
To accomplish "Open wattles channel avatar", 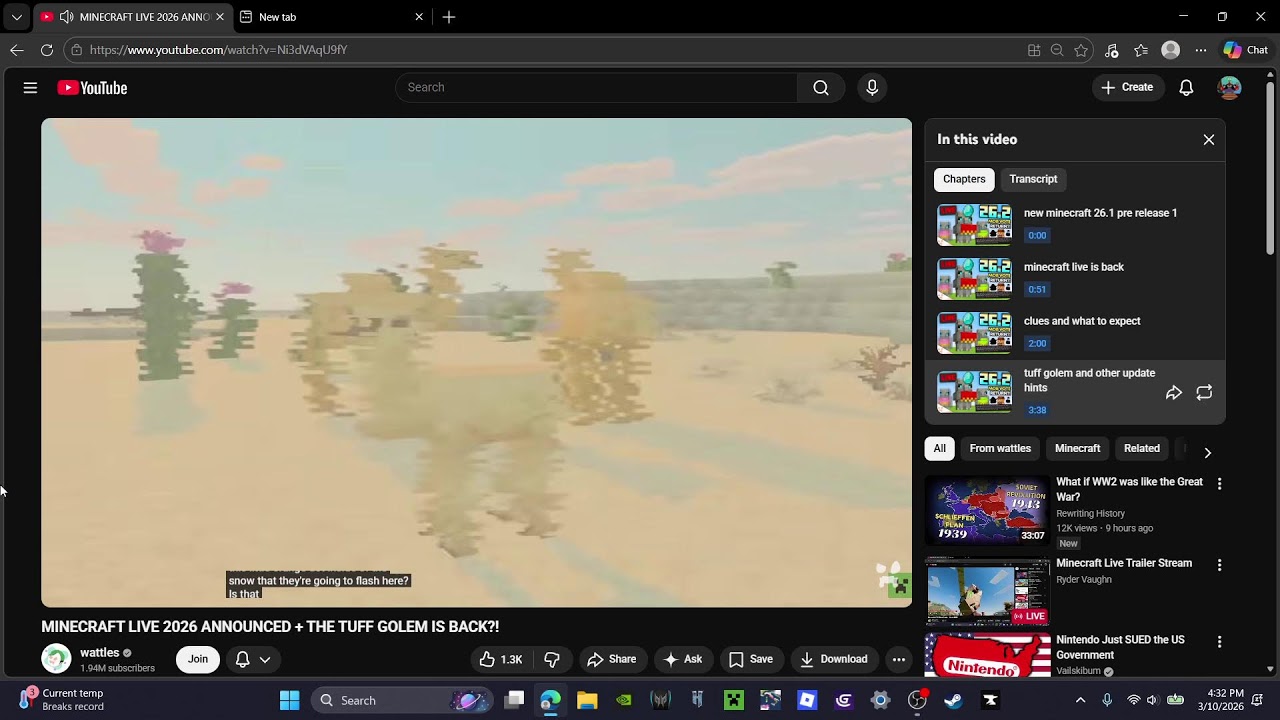I will coord(56,659).
